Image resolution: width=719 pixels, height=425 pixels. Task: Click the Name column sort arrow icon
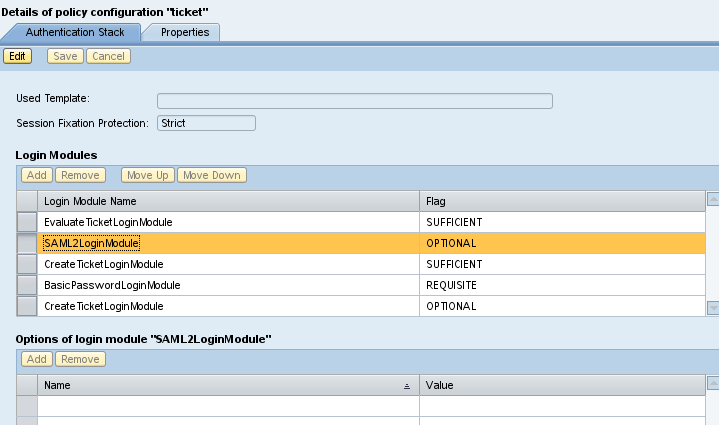(x=406, y=385)
